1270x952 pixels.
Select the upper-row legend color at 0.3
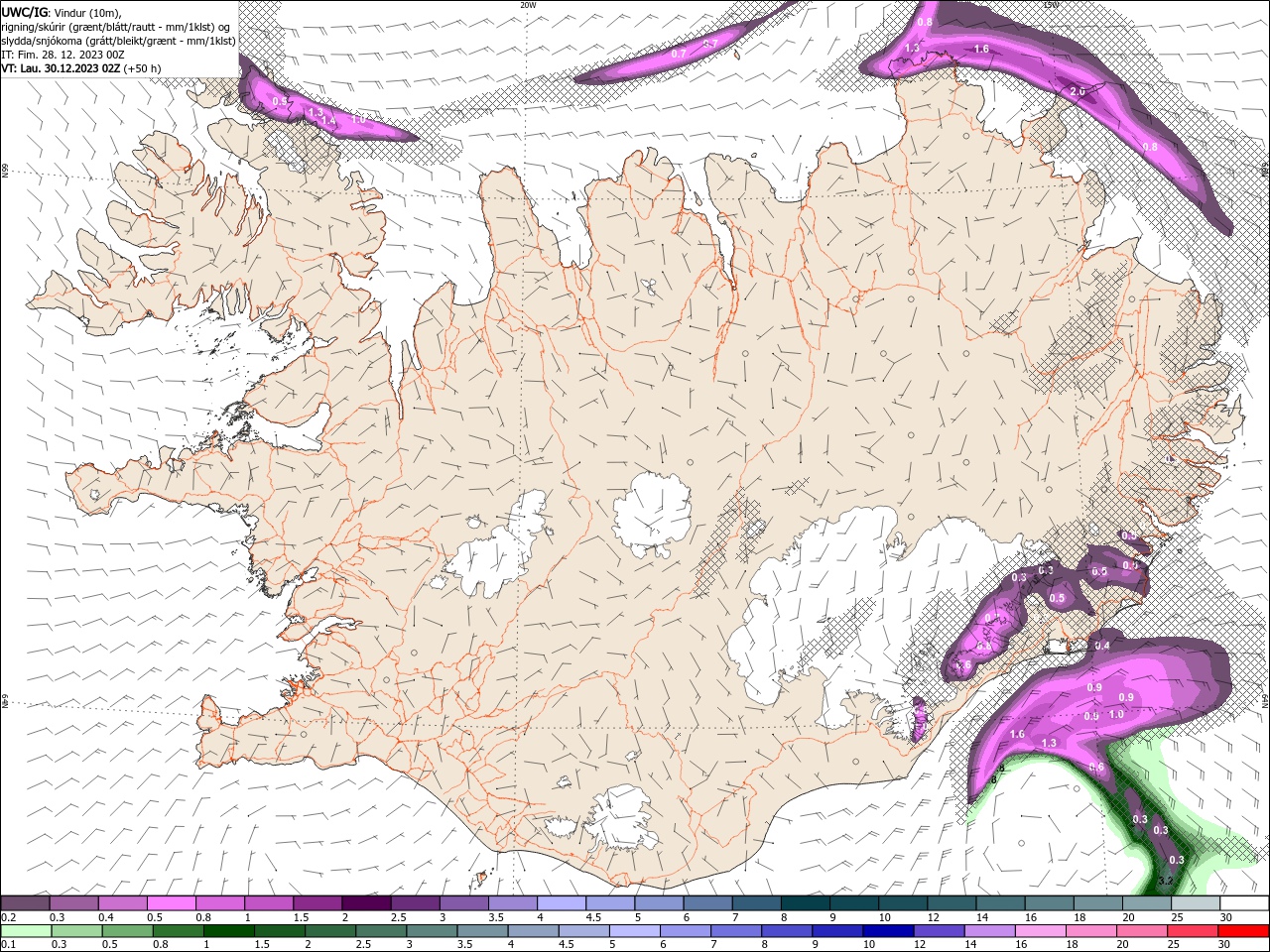point(74,903)
